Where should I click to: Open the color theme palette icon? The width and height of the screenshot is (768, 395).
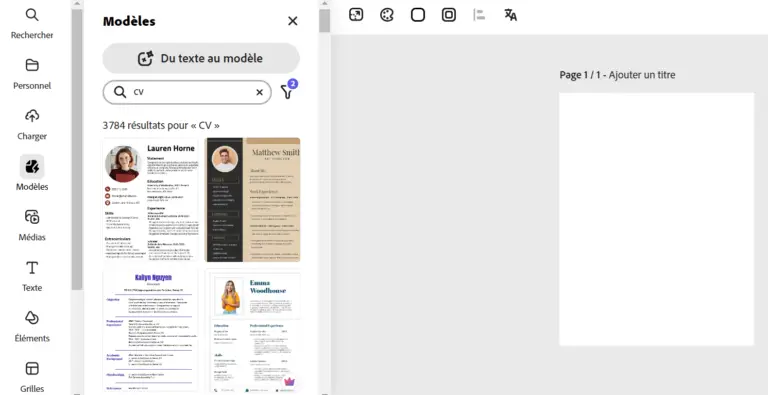(x=387, y=15)
